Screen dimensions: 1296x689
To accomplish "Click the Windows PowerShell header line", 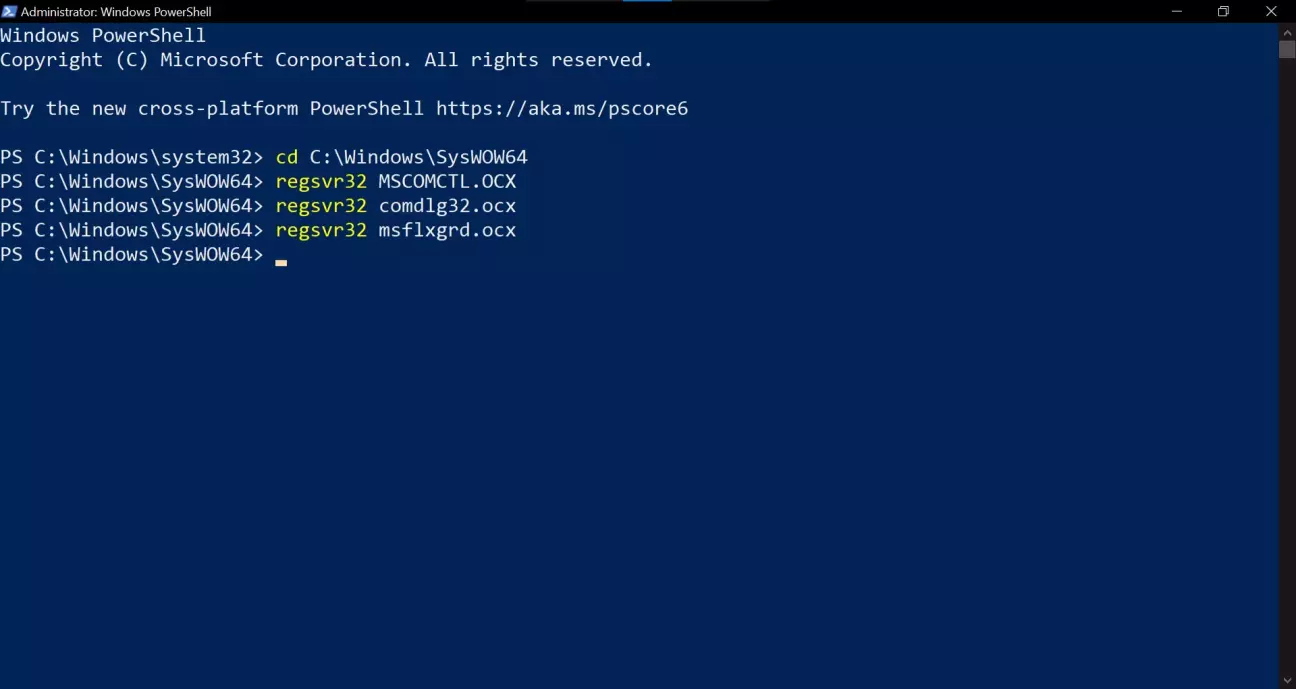I will point(103,35).
